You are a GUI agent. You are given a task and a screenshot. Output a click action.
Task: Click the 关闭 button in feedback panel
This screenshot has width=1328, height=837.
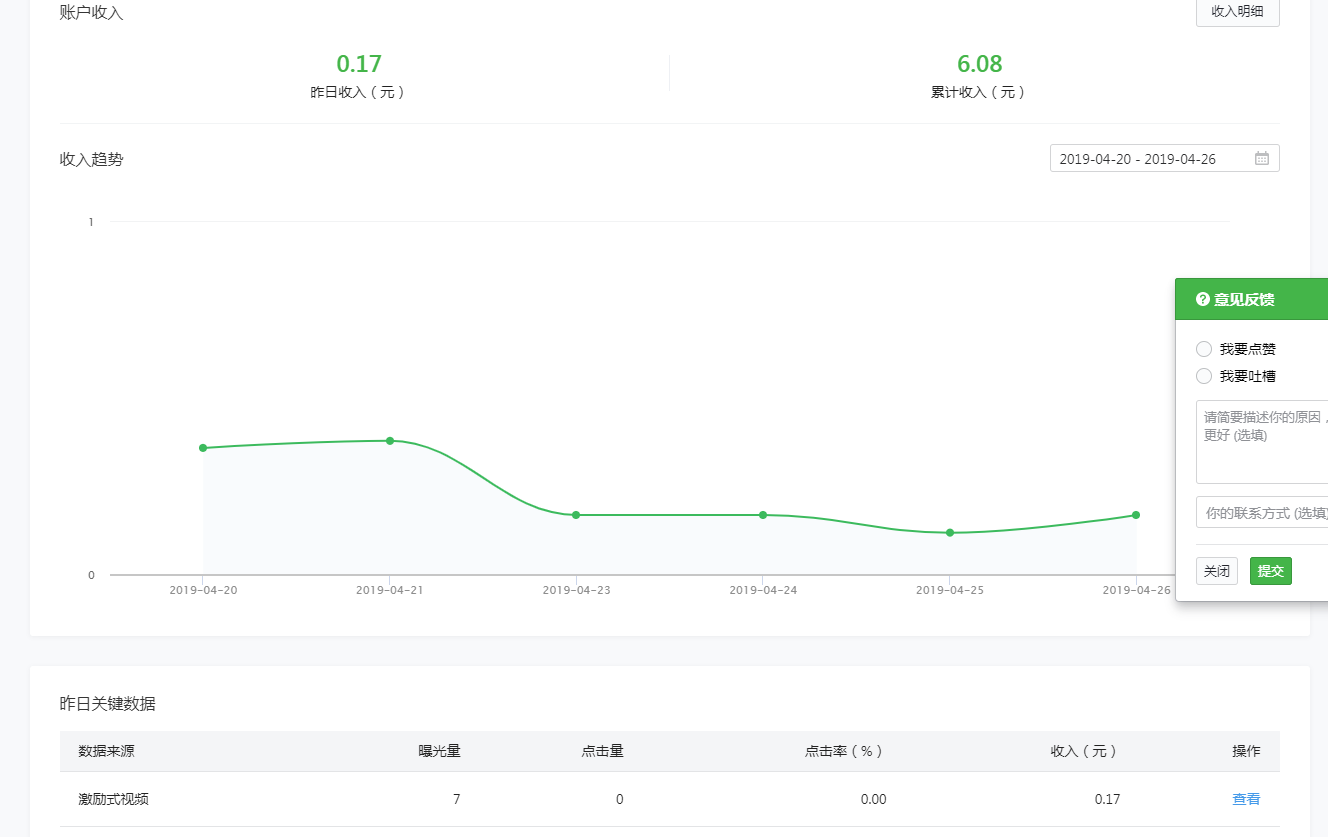[x=1216, y=571]
